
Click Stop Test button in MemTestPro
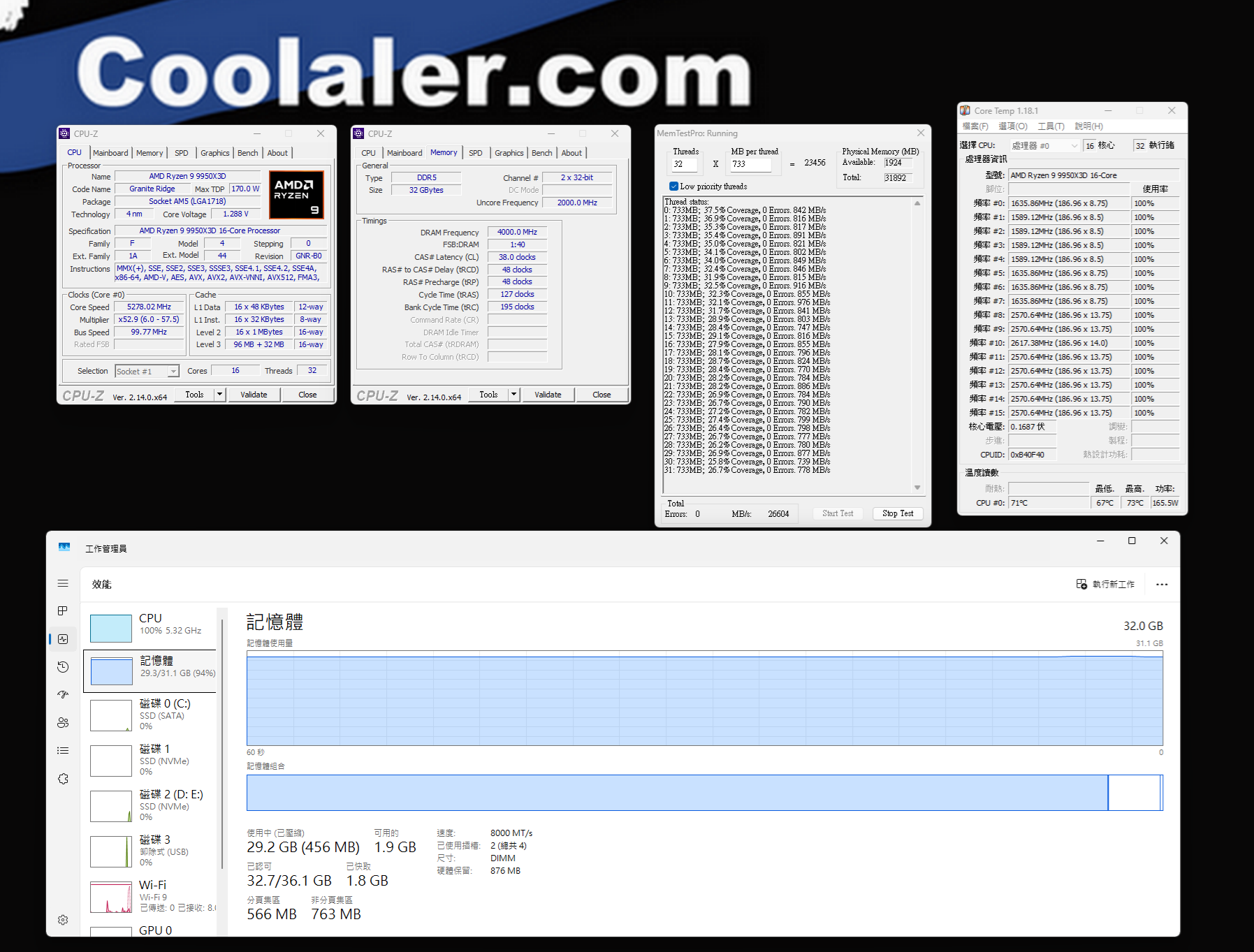pyautogui.click(x=898, y=513)
